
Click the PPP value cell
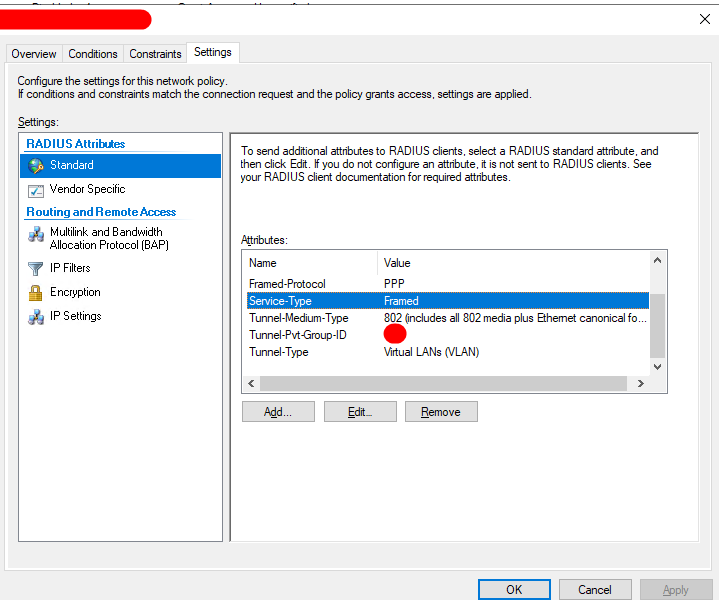click(394, 284)
